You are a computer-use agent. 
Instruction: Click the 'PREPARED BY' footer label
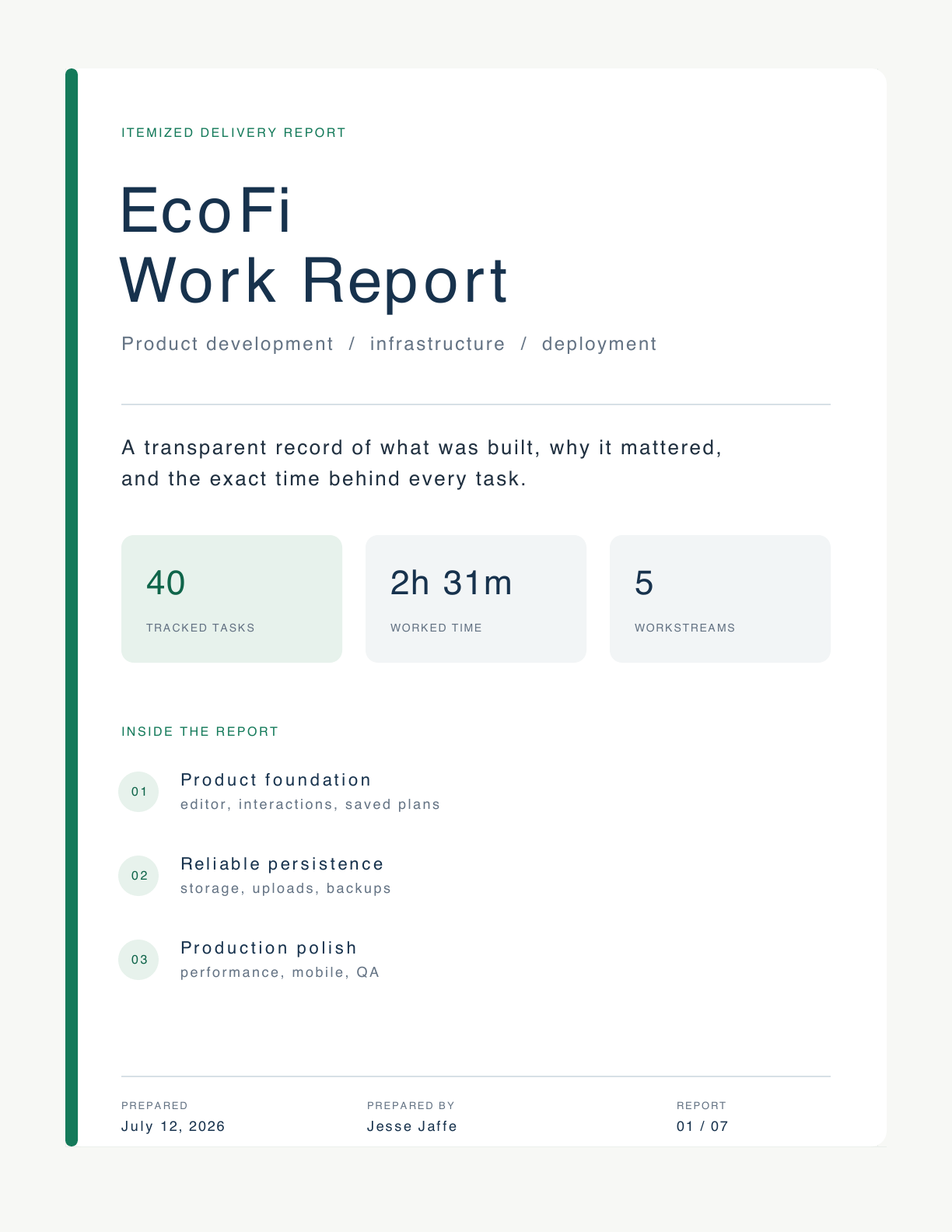click(411, 1106)
